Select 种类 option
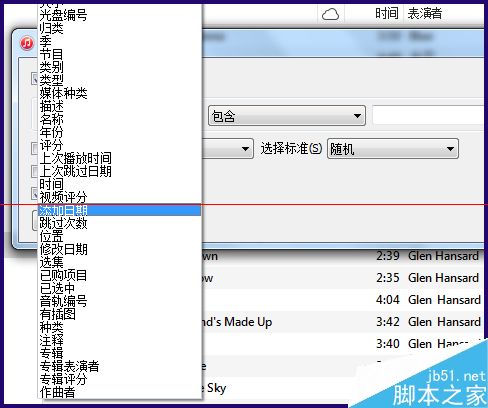The width and height of the screenshot is (488, 408). click(120, 327)
